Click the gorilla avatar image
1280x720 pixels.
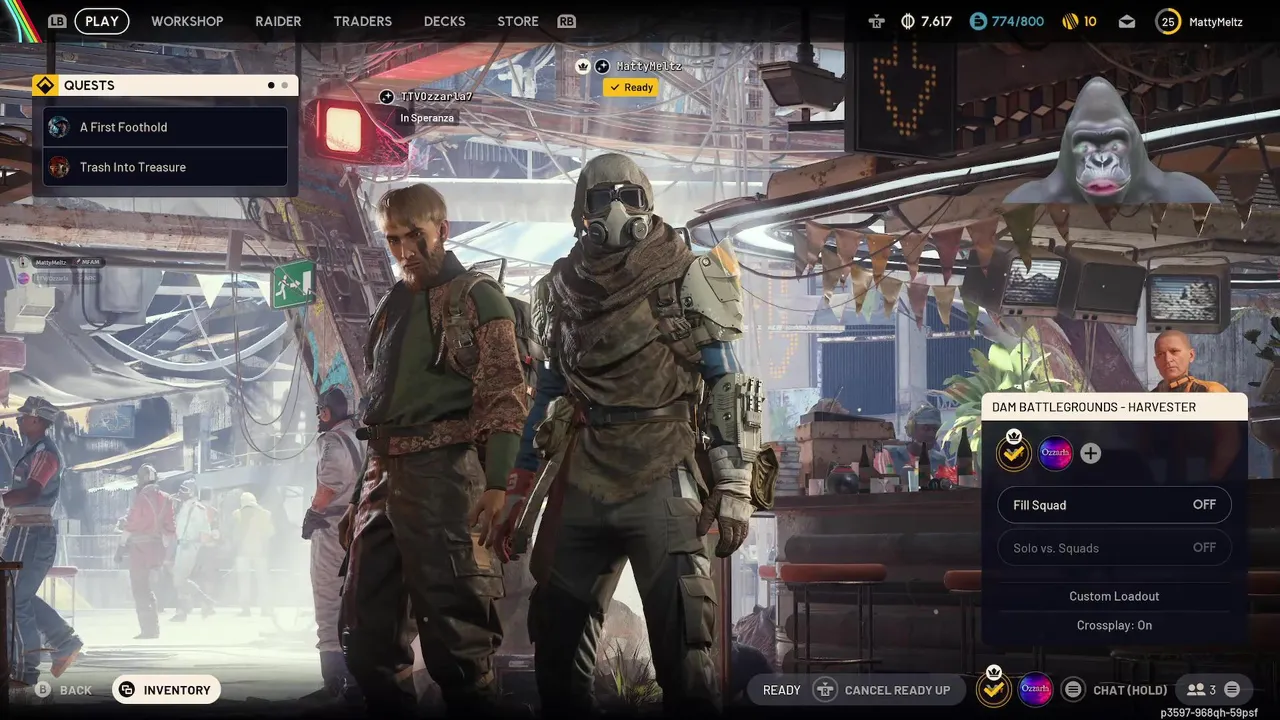pos(1110,140)
